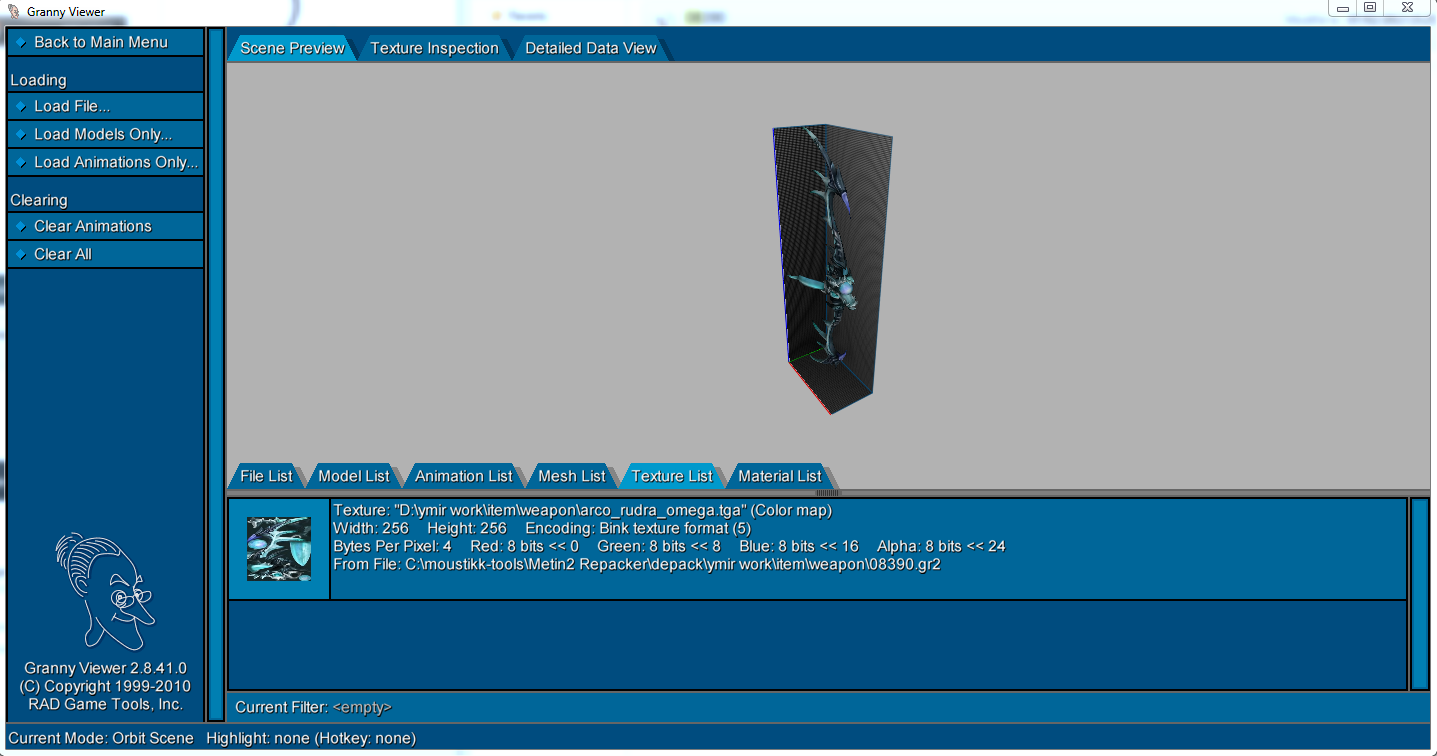Click the 'Bytes Per Pixel: 4' text
This screenshot has width=1437, height=756.
coord(392,546)
